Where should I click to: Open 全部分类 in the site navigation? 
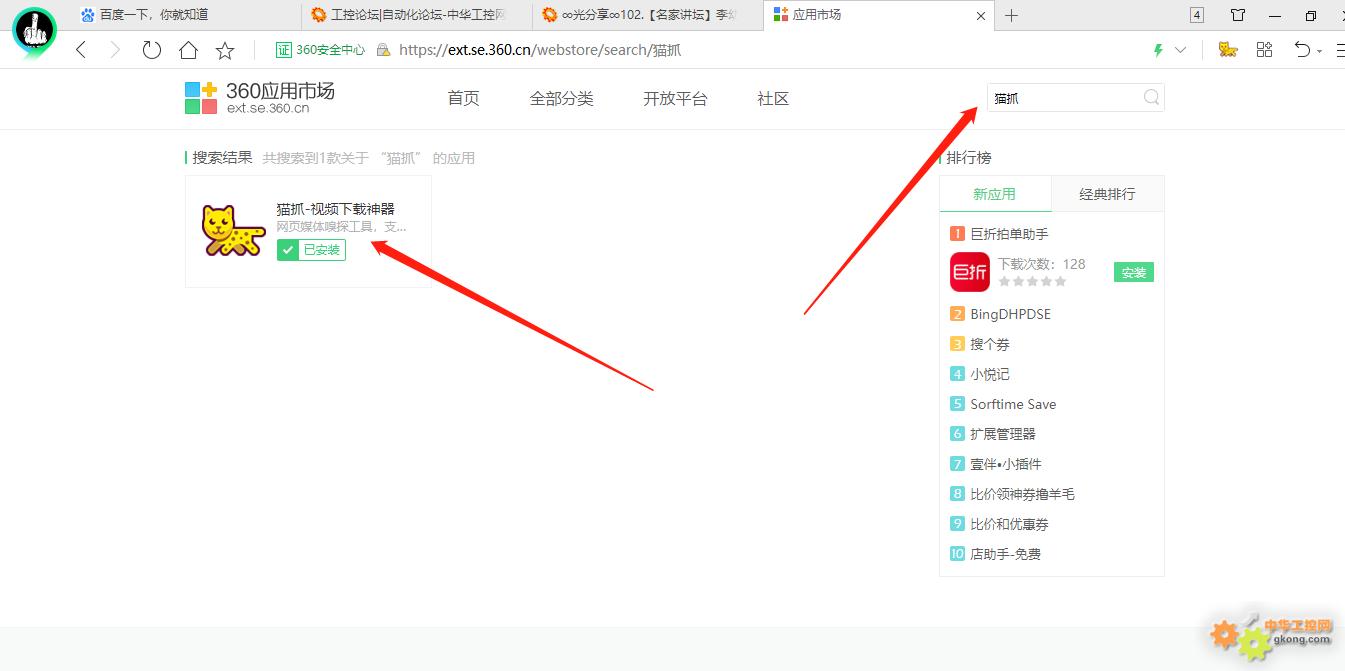point(562,98)
